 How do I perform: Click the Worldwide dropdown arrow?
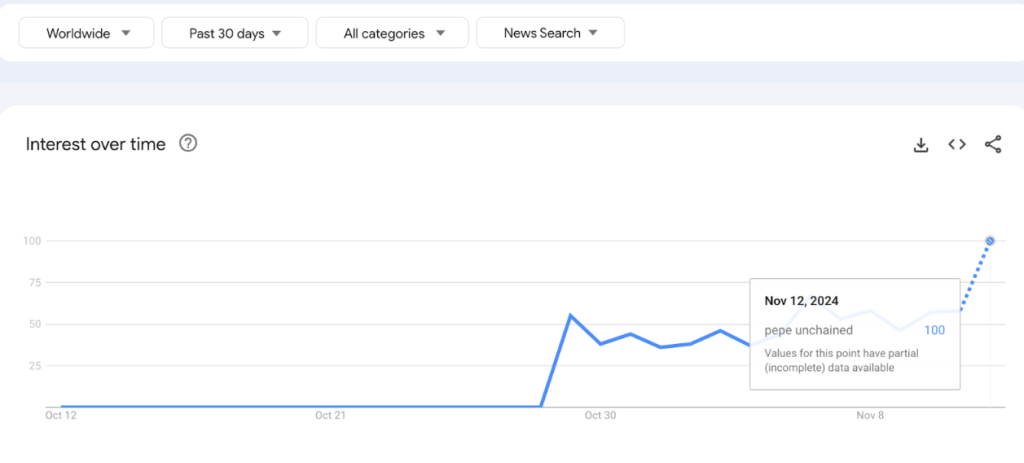(126, 33)
